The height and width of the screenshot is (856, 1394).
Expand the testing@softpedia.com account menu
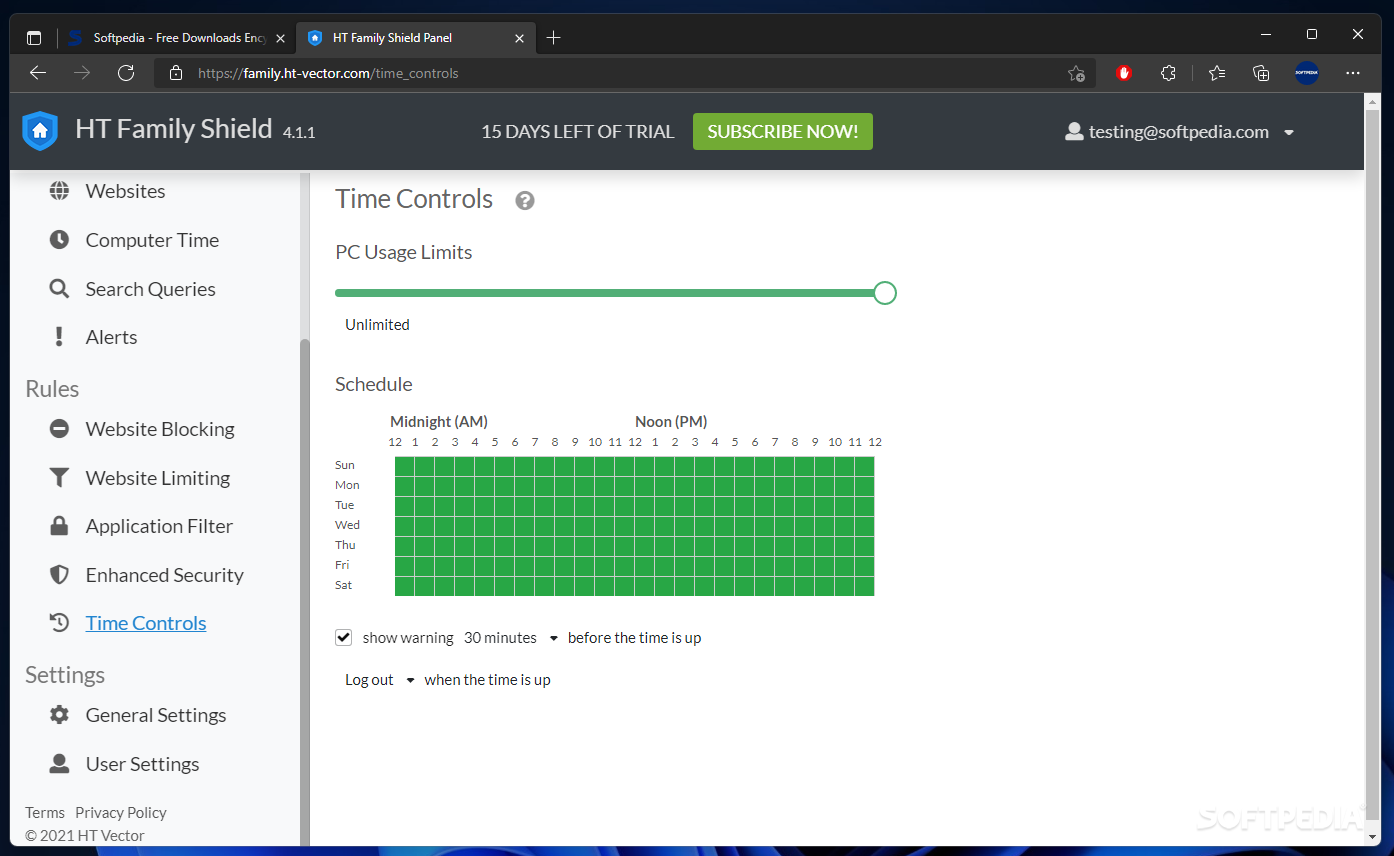[1180, 132]
